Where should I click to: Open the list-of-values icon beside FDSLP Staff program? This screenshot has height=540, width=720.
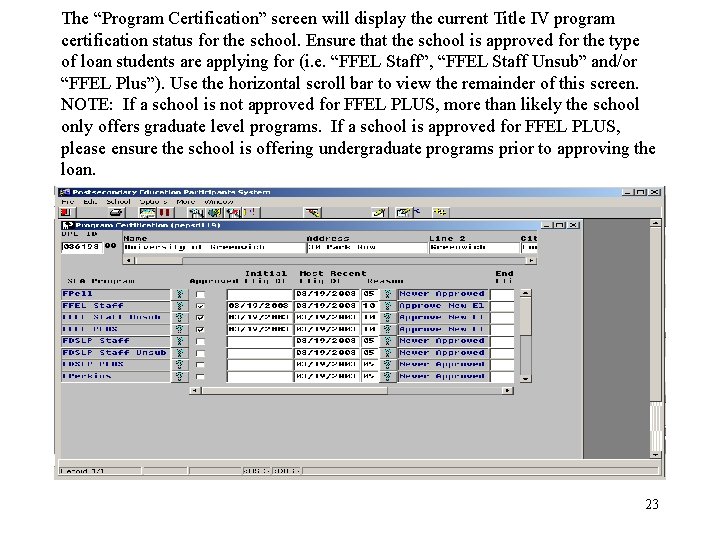pyautogui.click(x=180, y=341)
